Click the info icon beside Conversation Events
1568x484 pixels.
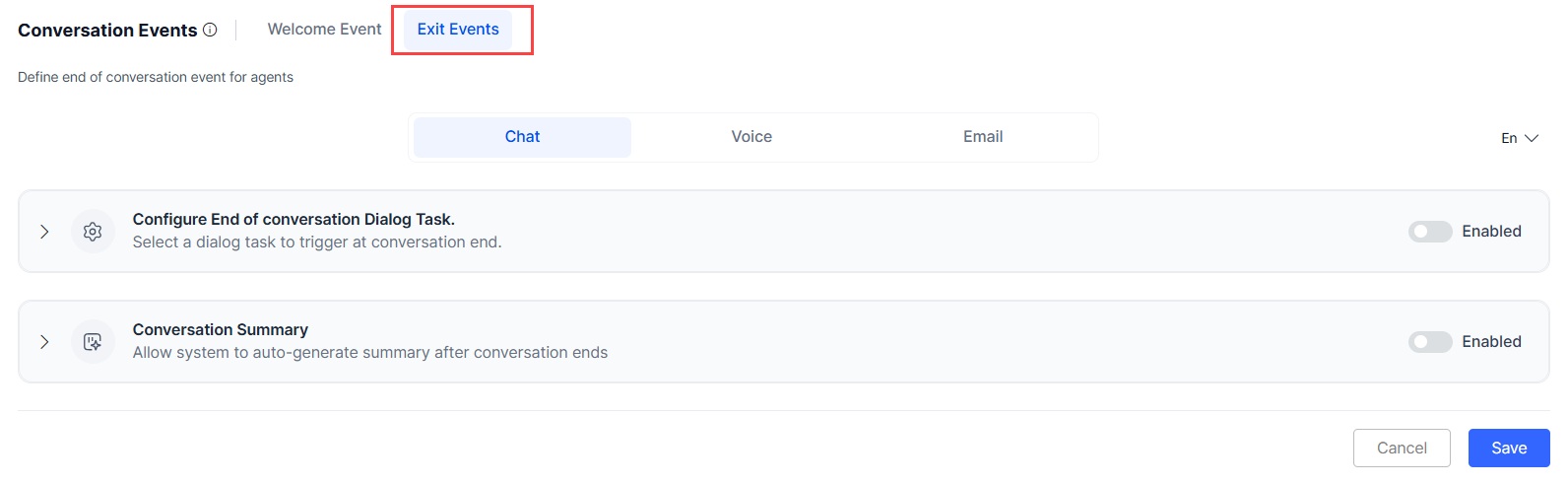pyautogui.click(x=210, y=30)
